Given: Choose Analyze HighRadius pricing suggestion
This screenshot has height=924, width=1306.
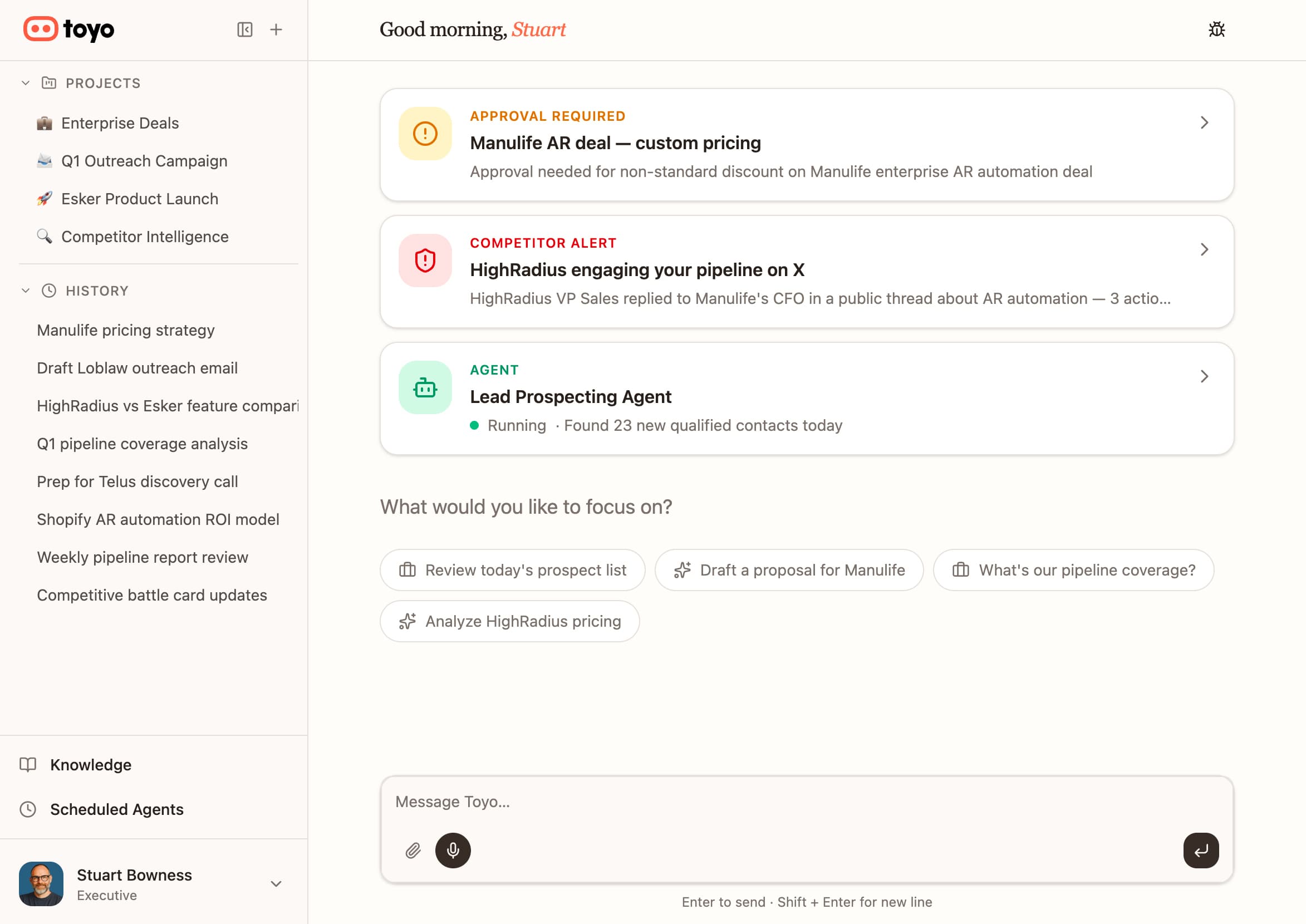Looking at the screenshot, I should click(509, 621).
